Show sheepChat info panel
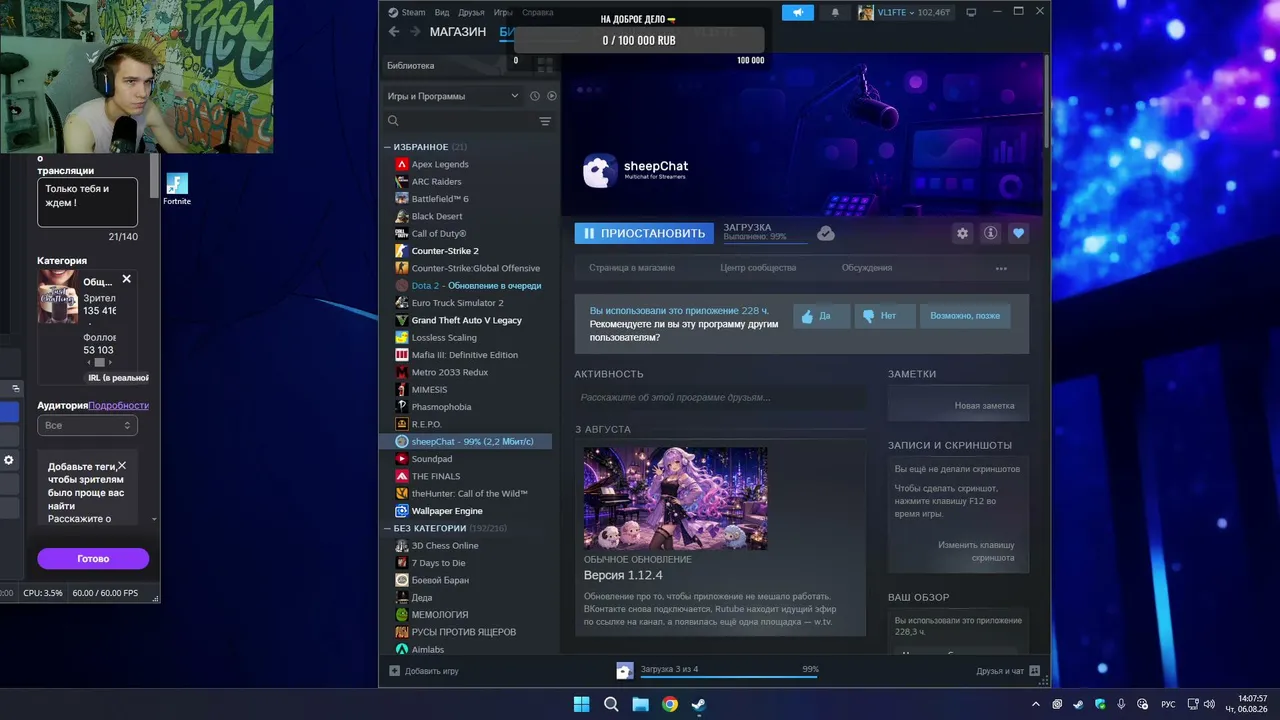This screenshot has width=1280, height=720. click(x=990, y=233)
